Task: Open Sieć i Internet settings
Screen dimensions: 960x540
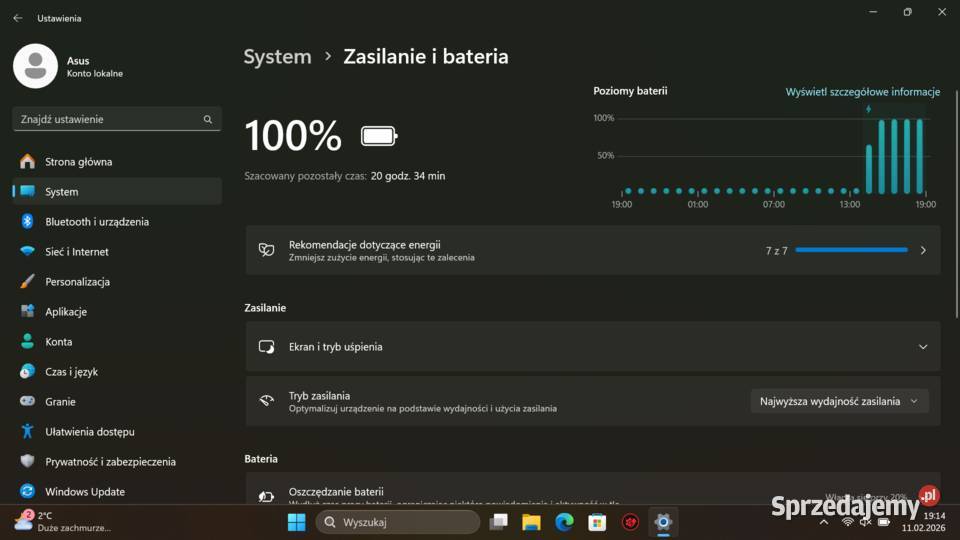Action: coord(117,252)
